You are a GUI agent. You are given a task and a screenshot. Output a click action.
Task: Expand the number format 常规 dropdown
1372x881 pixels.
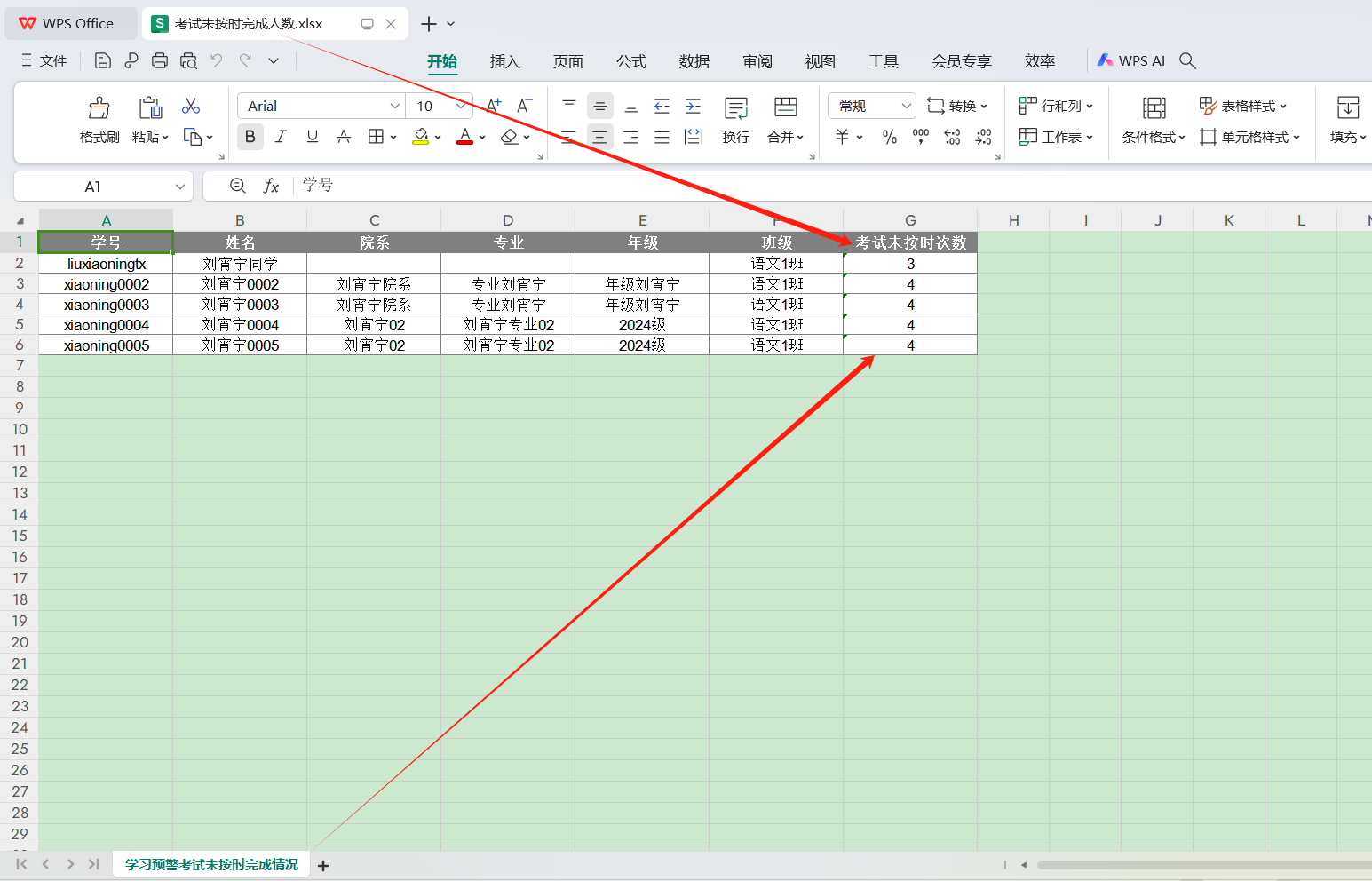tap(906, 106)
